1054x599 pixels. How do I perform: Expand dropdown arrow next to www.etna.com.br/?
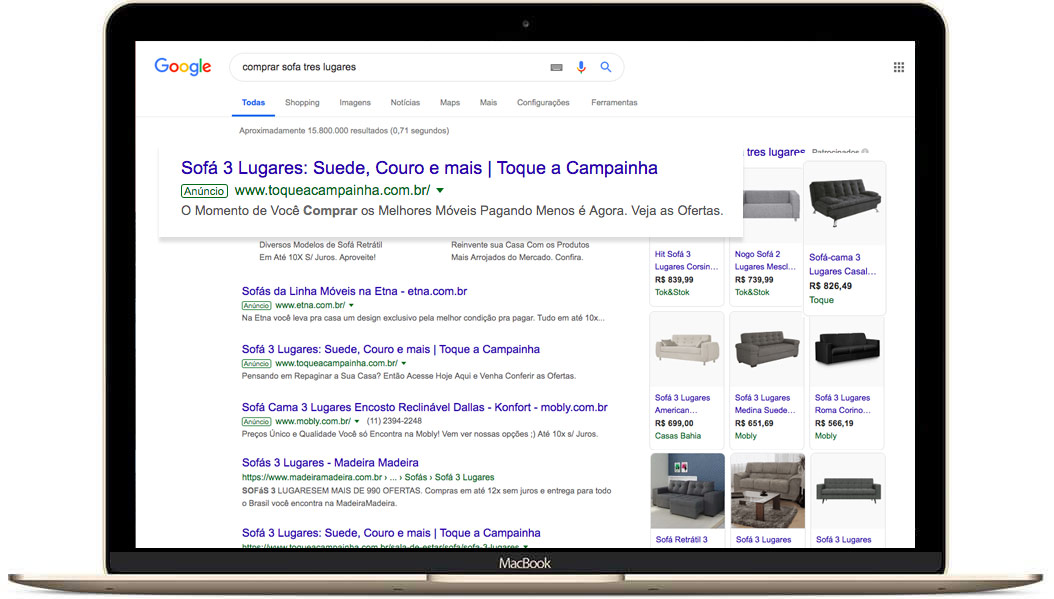click(352, 305)
